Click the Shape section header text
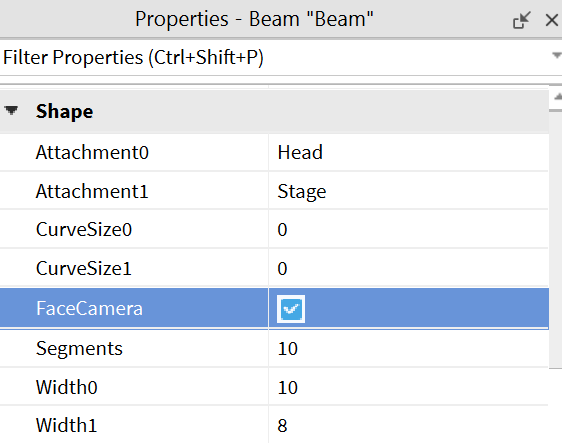The width and height of the screenshot is (562, 443). 65,111
